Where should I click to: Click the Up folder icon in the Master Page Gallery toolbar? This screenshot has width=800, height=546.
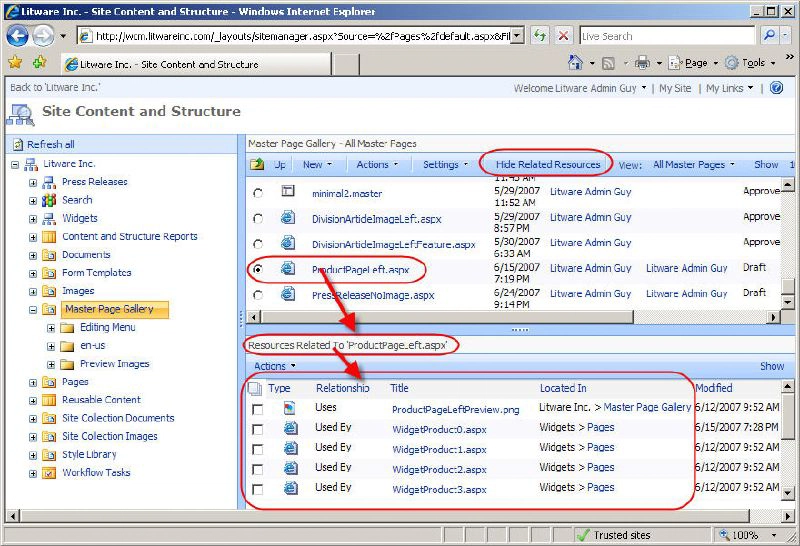click(257, 164)
